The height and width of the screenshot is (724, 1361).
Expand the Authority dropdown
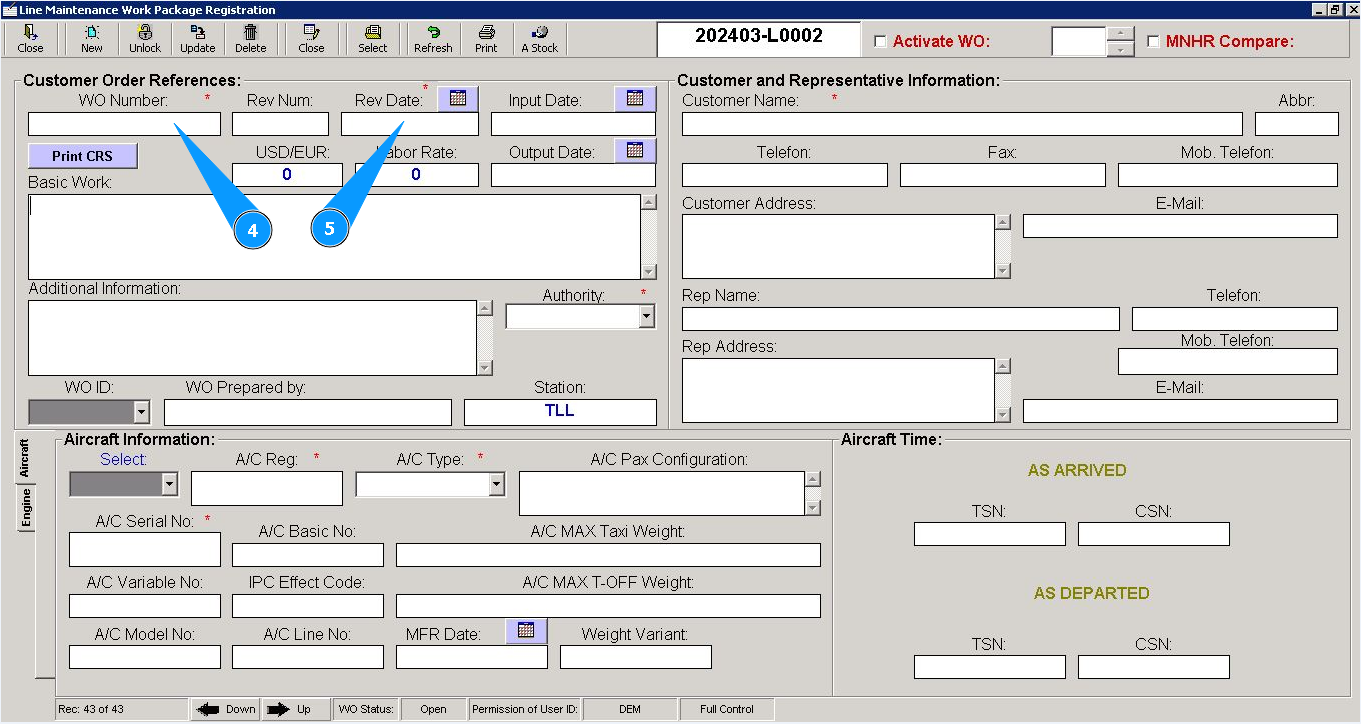click(x=646, y=317)
